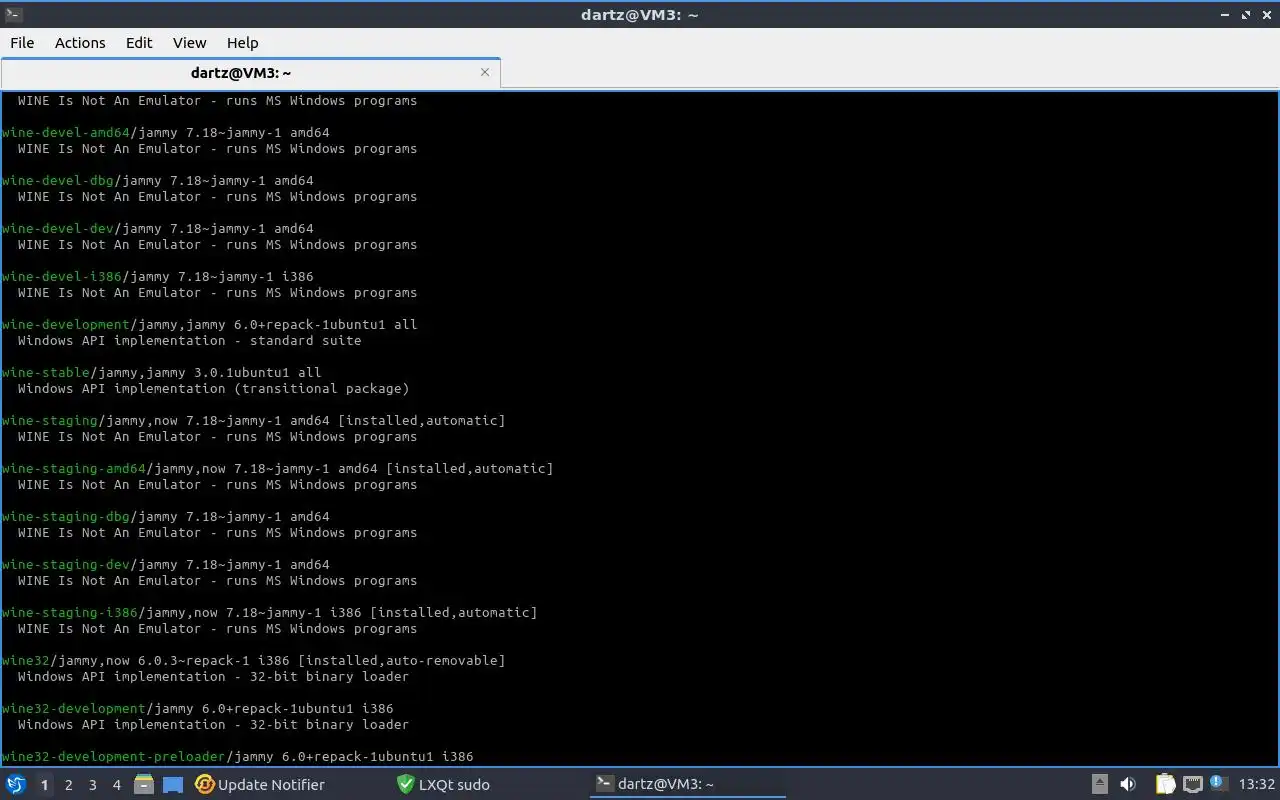Click wine-staging-i386 package name

(70, 613)
